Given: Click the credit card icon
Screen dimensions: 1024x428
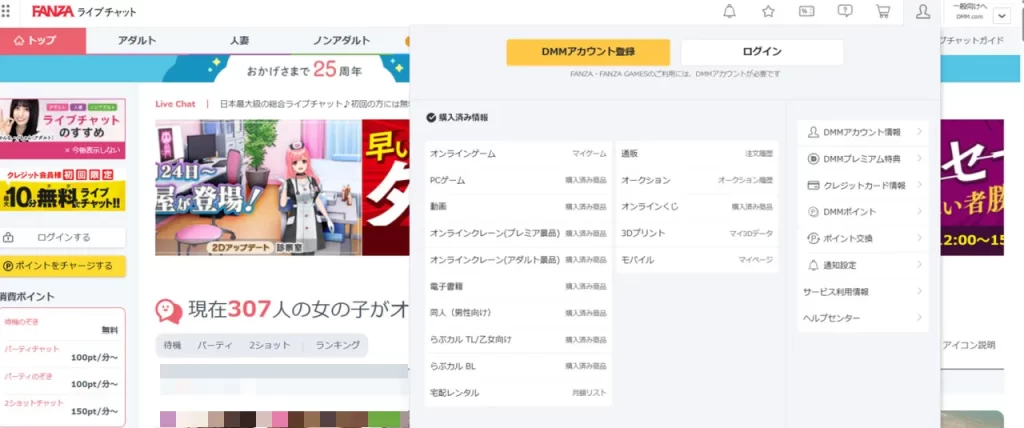Looking at the screenshot, I should click(x=813, y=186).
